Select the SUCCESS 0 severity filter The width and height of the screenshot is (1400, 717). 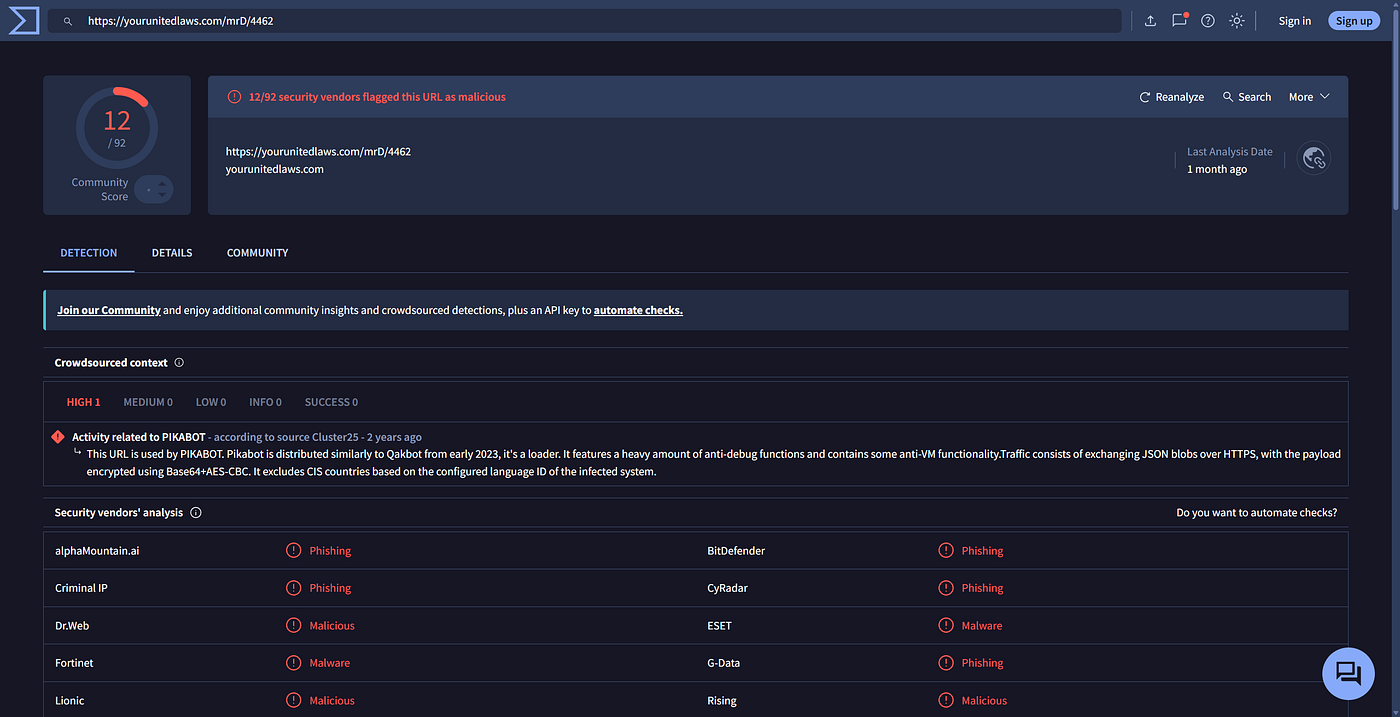click(331, 402)
